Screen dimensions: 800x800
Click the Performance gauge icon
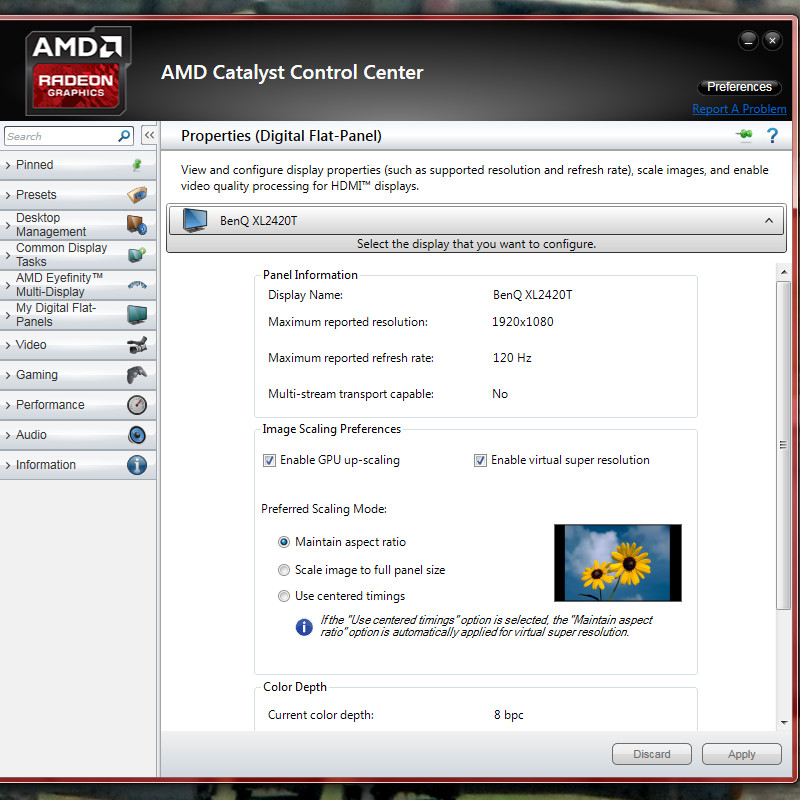137,405
